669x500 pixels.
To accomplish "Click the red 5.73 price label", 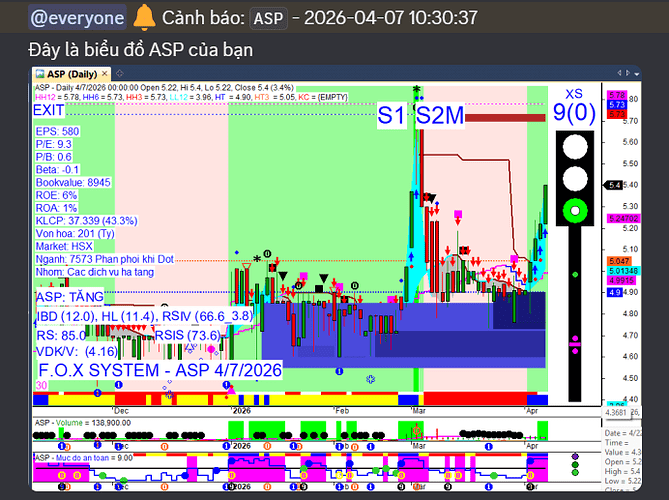I will (x=617, y=114).
